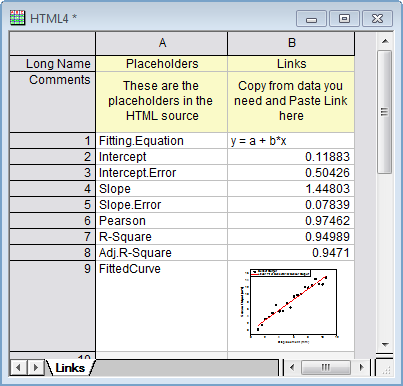Screen dimensions: 403x386
Task: Click horizontal scrollbar left arrow
Action: (292, 368)
